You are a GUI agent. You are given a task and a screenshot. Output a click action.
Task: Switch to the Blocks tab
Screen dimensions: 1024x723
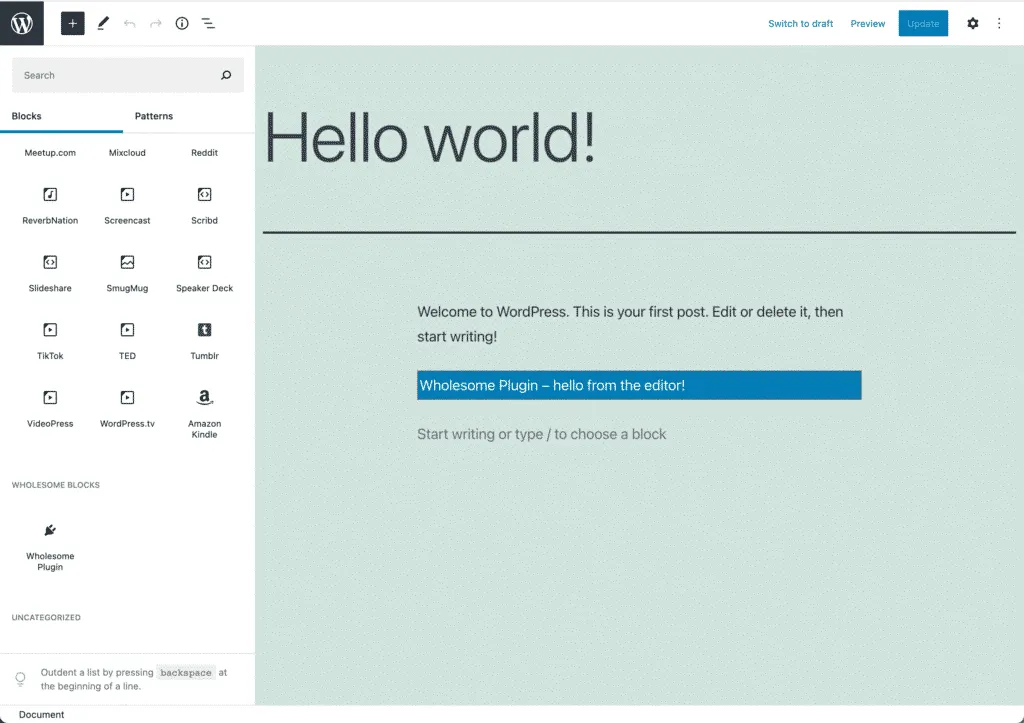coord(61,116)
